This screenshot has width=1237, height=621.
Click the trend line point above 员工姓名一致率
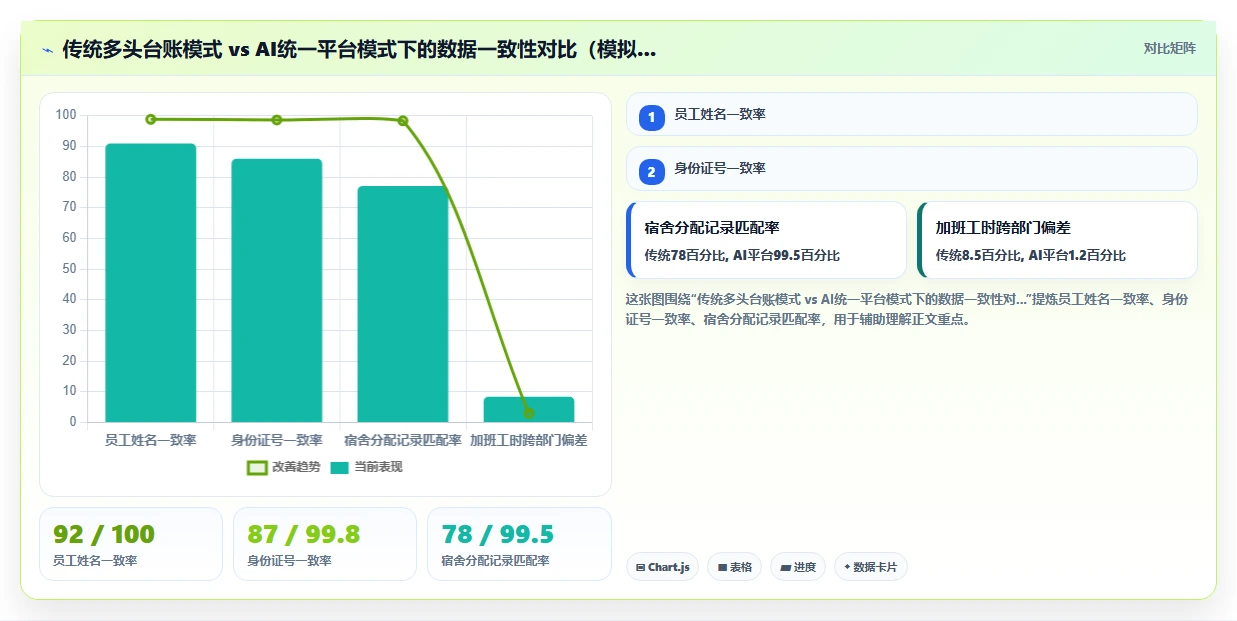(151, 119)
